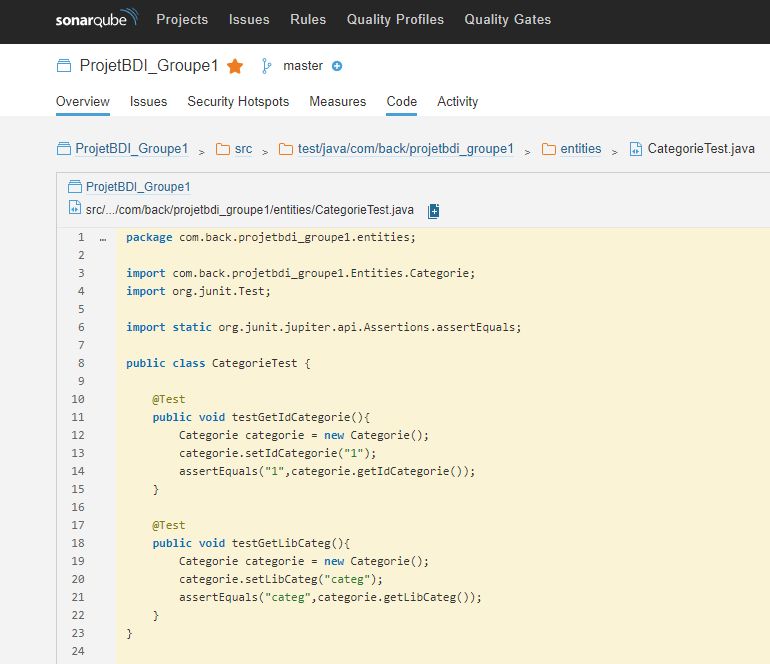This screenshot has height=664, width=770.
Task: Click the test/java folder icon in the breadcrumb
Action: point(286,149)
